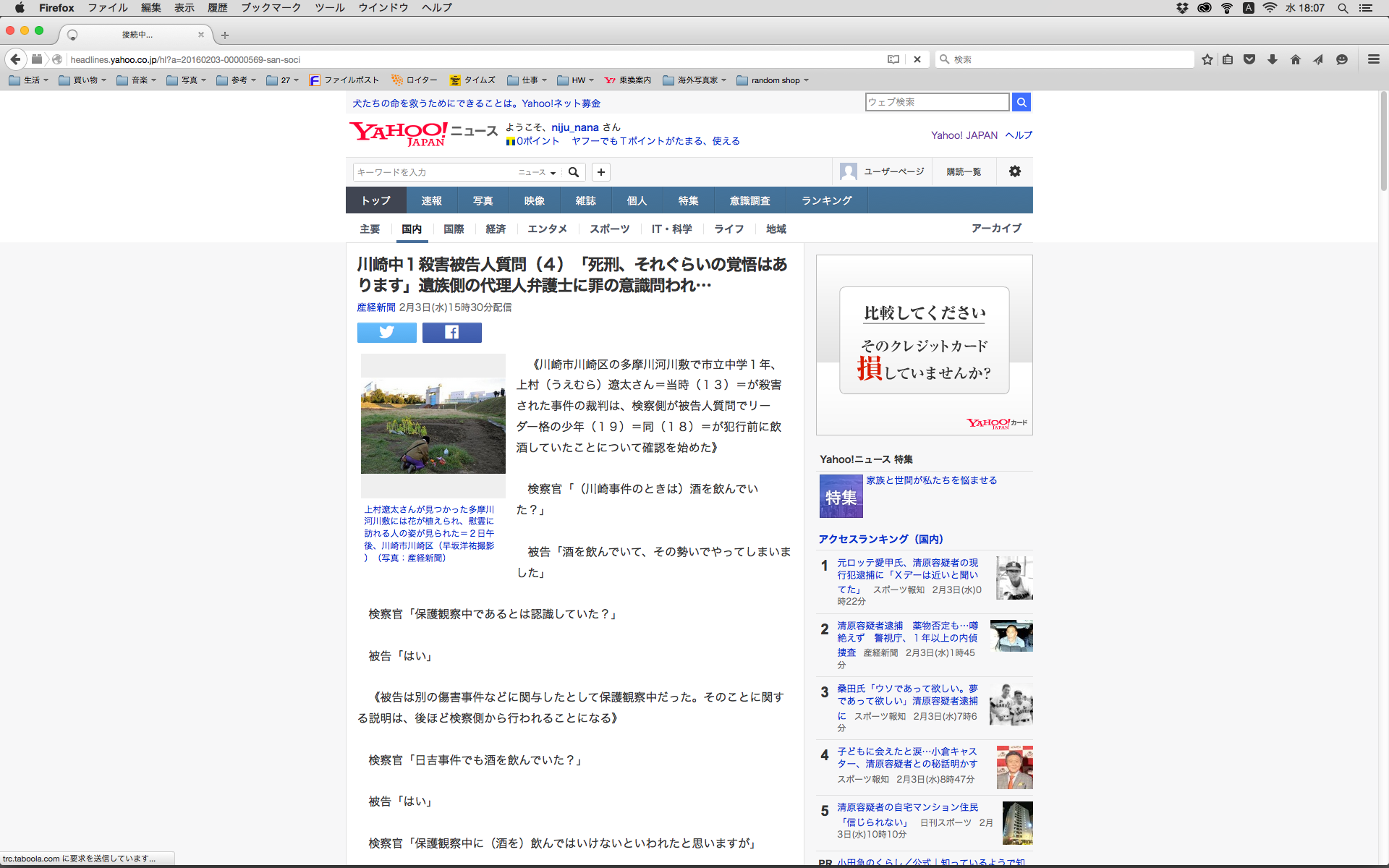Expand the 海外写真家 bookmarks folder
This screenshot has height=868, width=1389.
694,80
